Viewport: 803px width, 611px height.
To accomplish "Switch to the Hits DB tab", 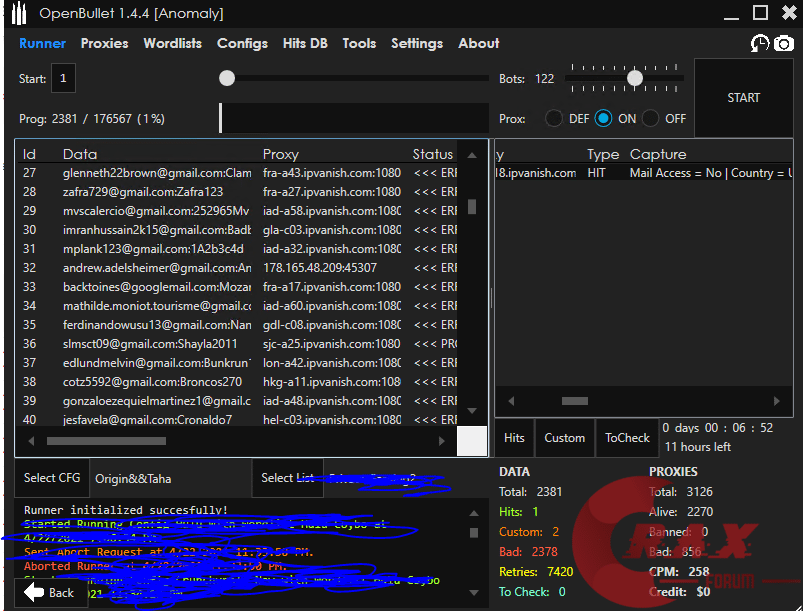I will point(305,43).
